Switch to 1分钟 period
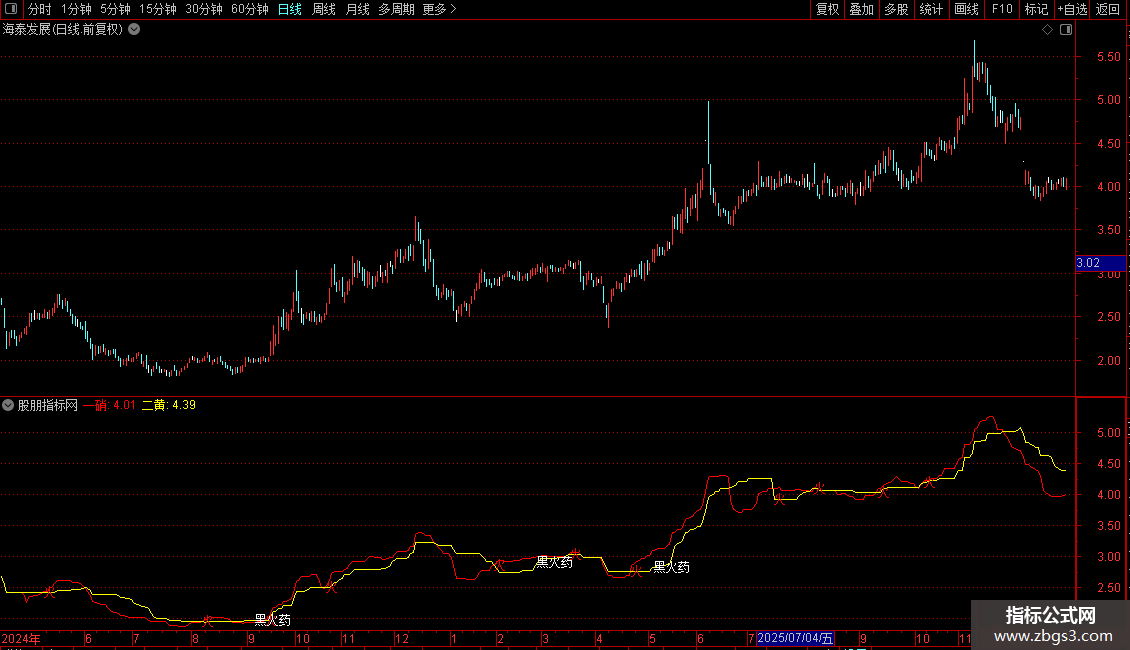The image size is (1130, 650). (76, 9)
